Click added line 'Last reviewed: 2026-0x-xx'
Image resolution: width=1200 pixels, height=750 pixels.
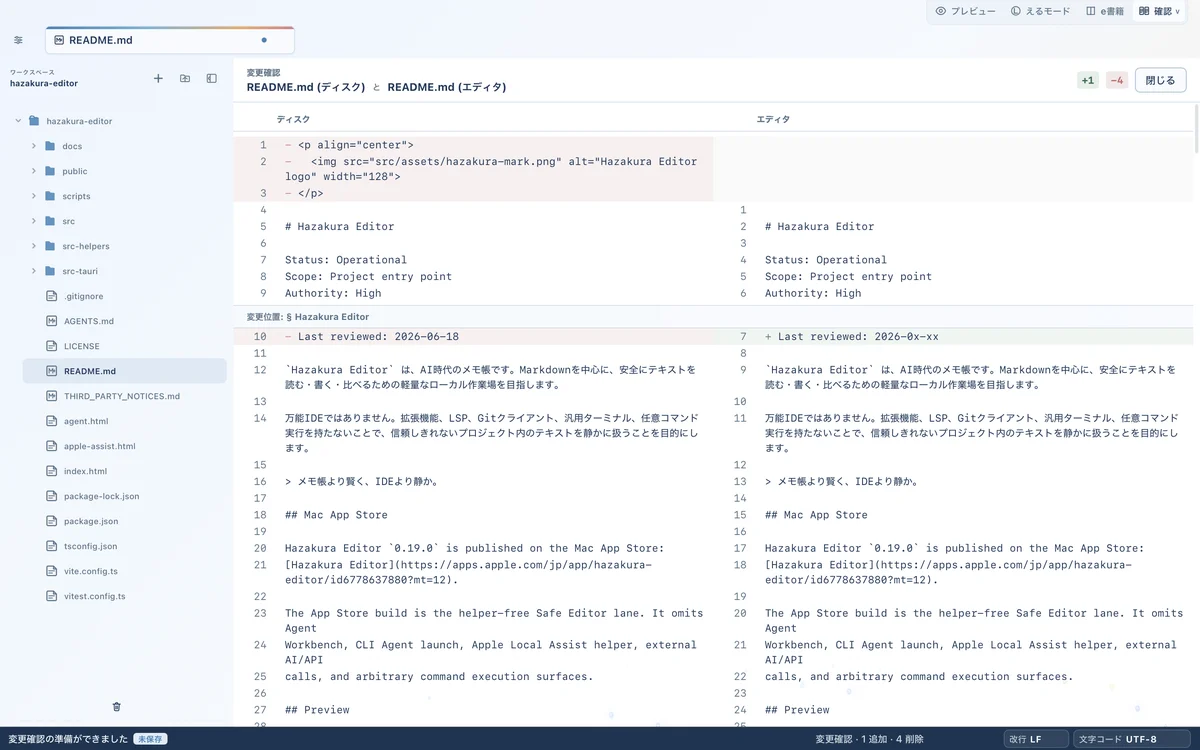[x=953, y=337]
